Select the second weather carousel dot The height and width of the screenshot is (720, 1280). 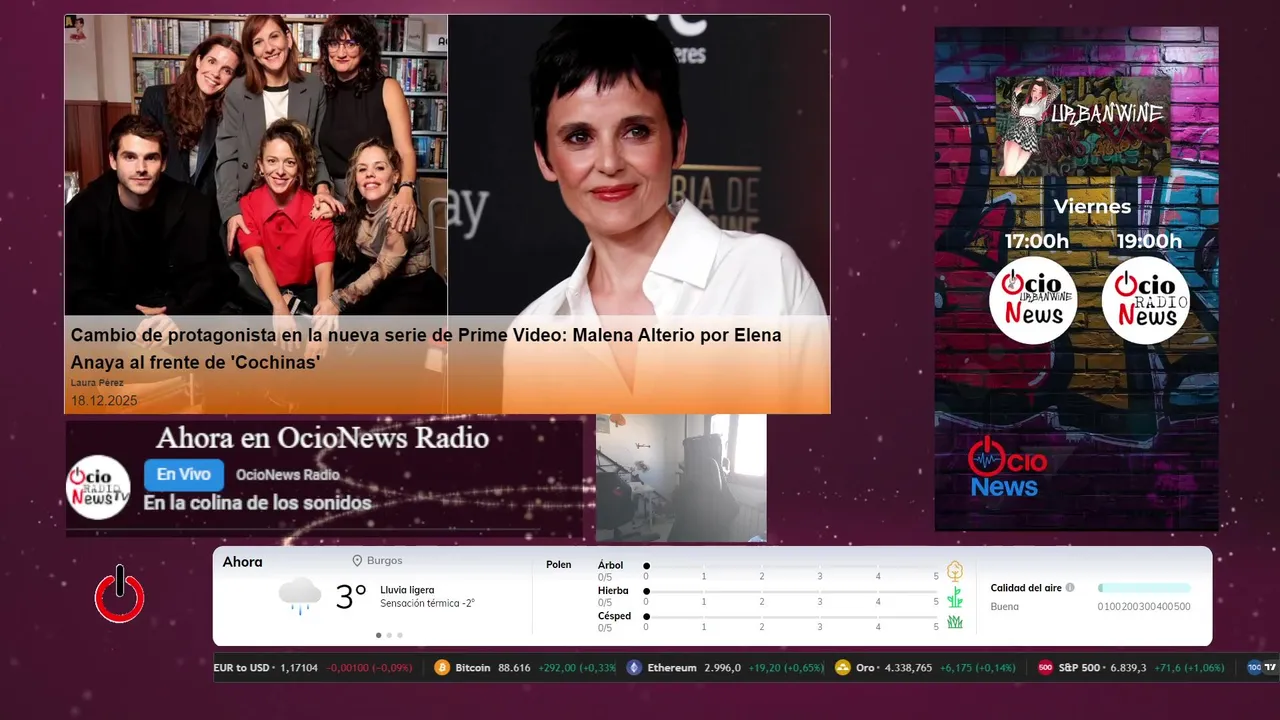point(389,635)
